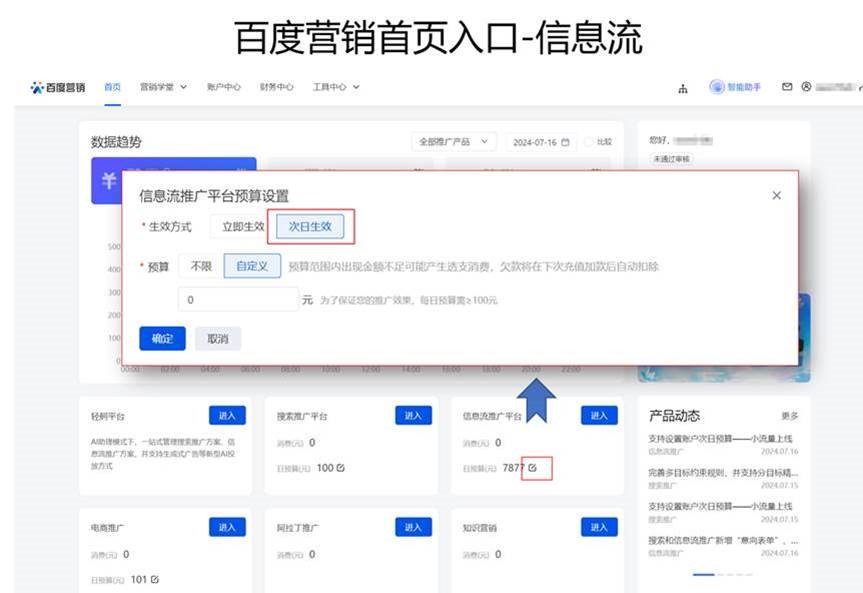Click 进入 on the 知识营销 card
The height and width of the screenshot is (593, 863).
599,527
